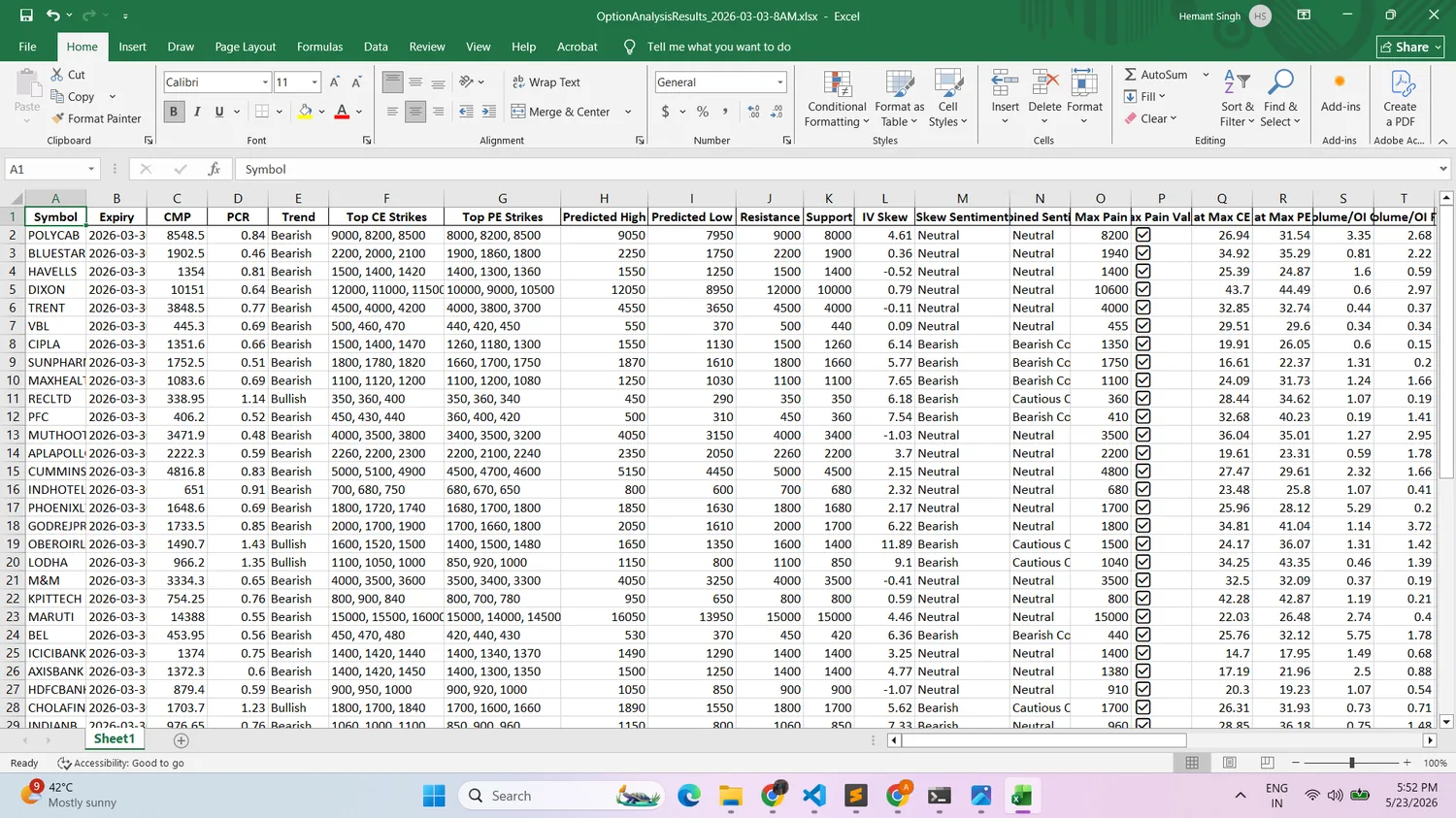
Task: Click the Align Left icon
Action: [x=392, y=112]
